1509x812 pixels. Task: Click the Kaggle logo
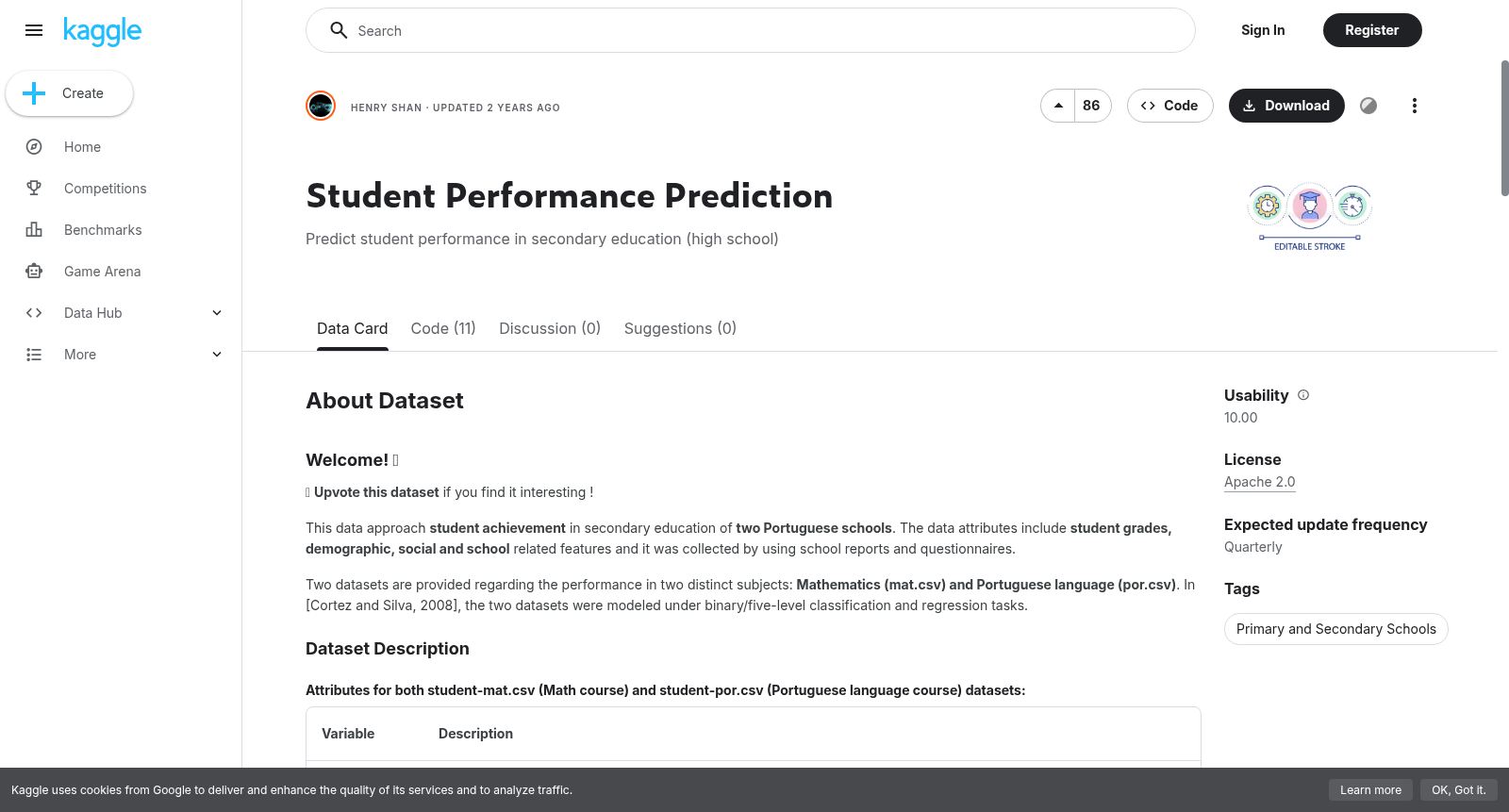102,31
